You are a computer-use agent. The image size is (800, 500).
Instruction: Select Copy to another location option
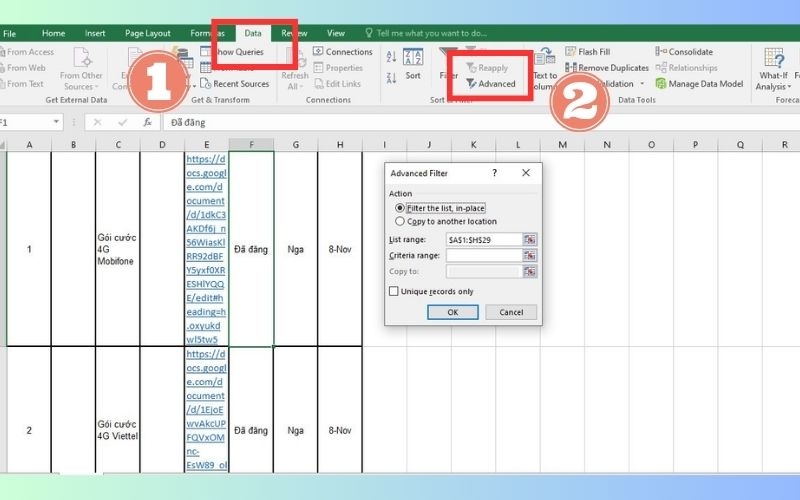tap(445, 221)
